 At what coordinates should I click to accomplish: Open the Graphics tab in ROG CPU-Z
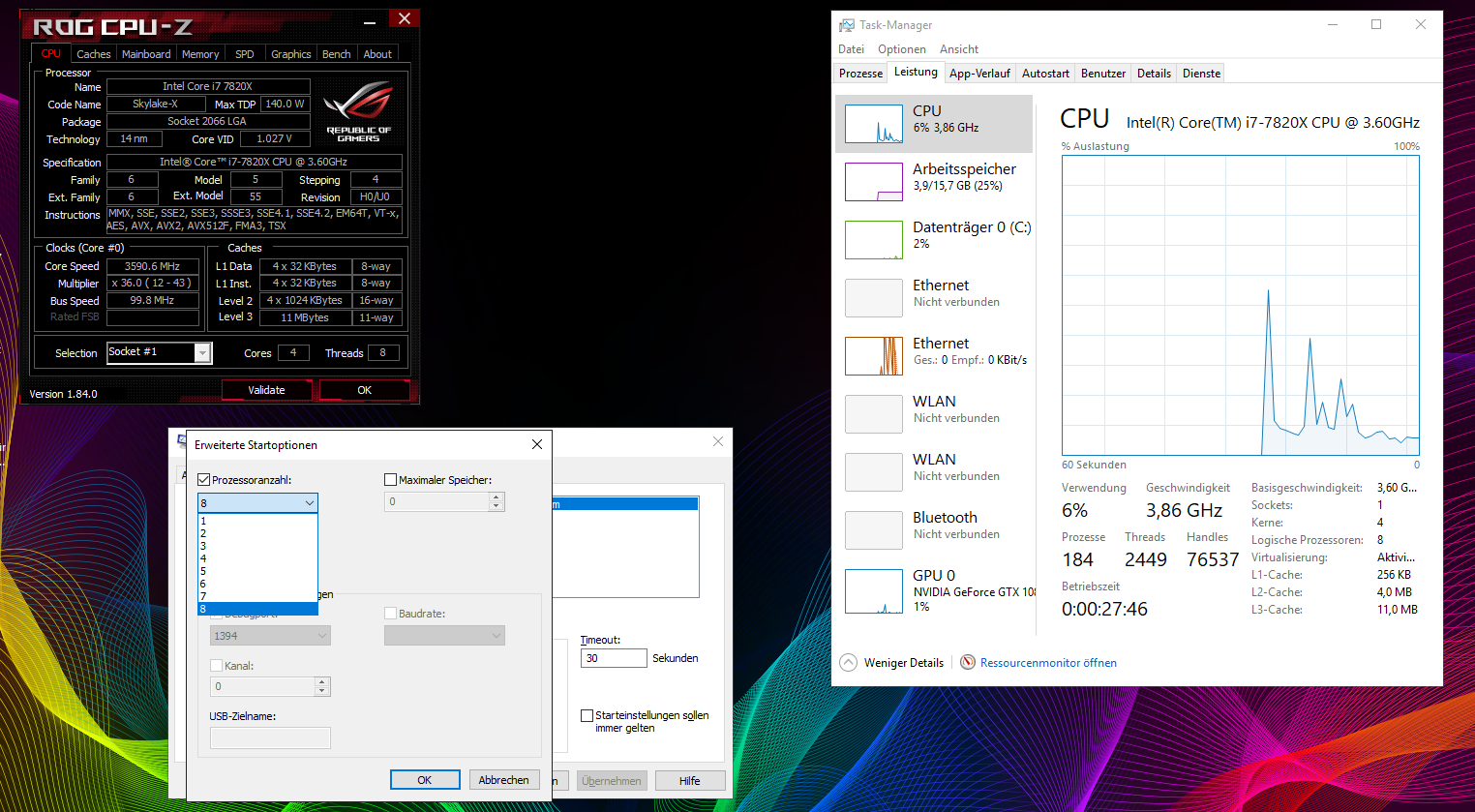pyautogui.click(x=291, y=54)
